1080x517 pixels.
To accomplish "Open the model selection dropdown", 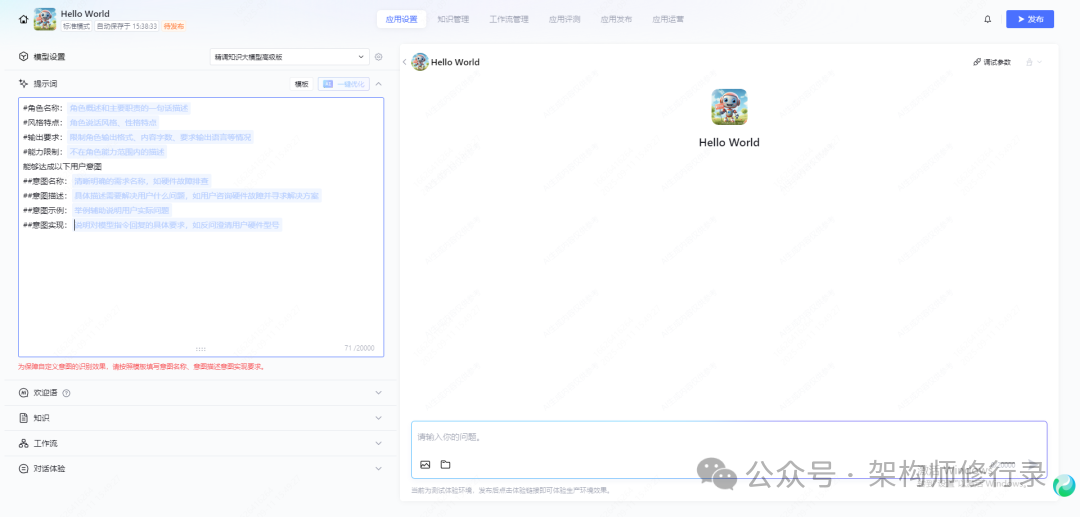I will tap(290, 57).
